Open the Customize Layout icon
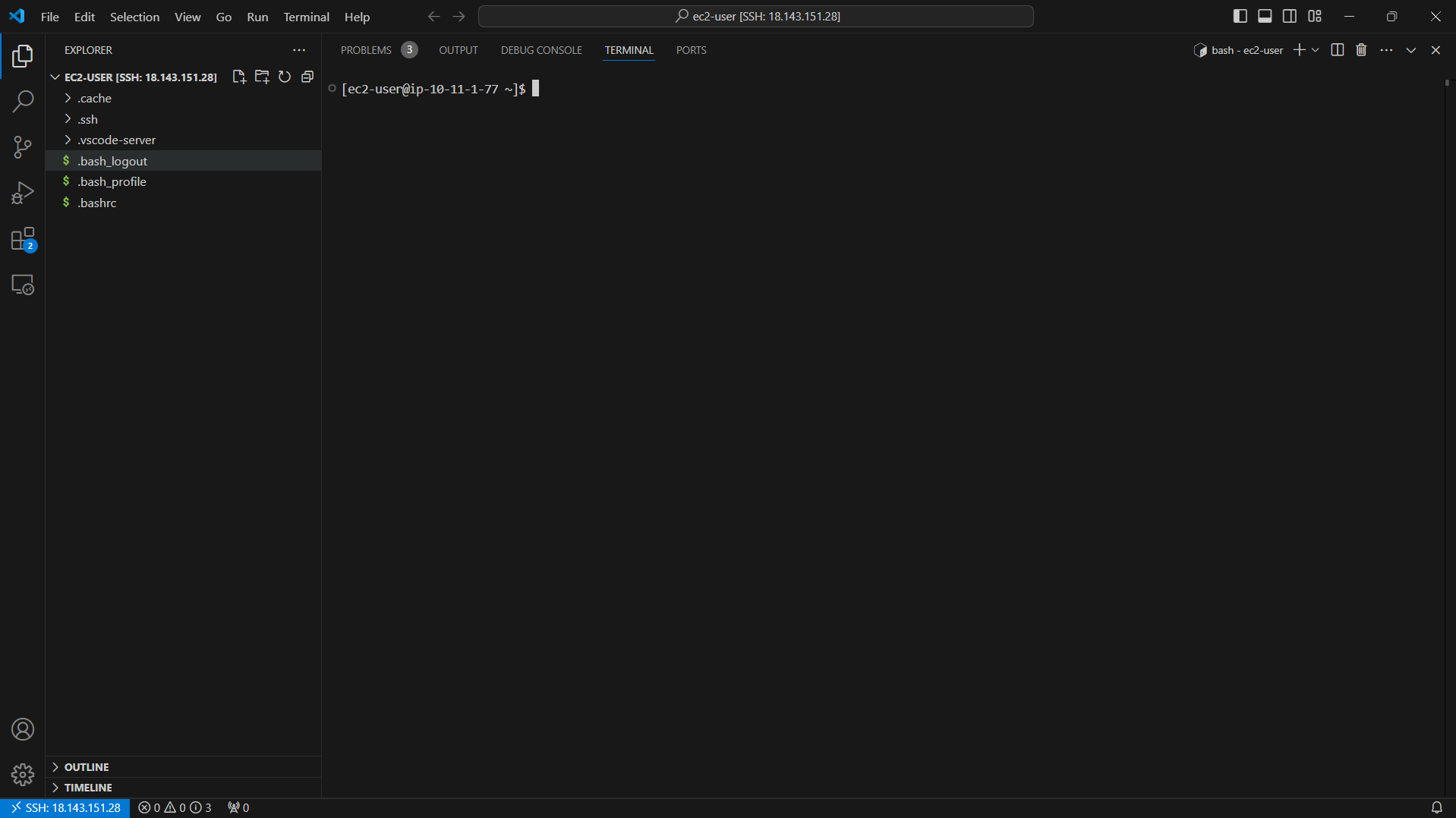The width and height of the screenshot is (1456, 818). 1315,16
